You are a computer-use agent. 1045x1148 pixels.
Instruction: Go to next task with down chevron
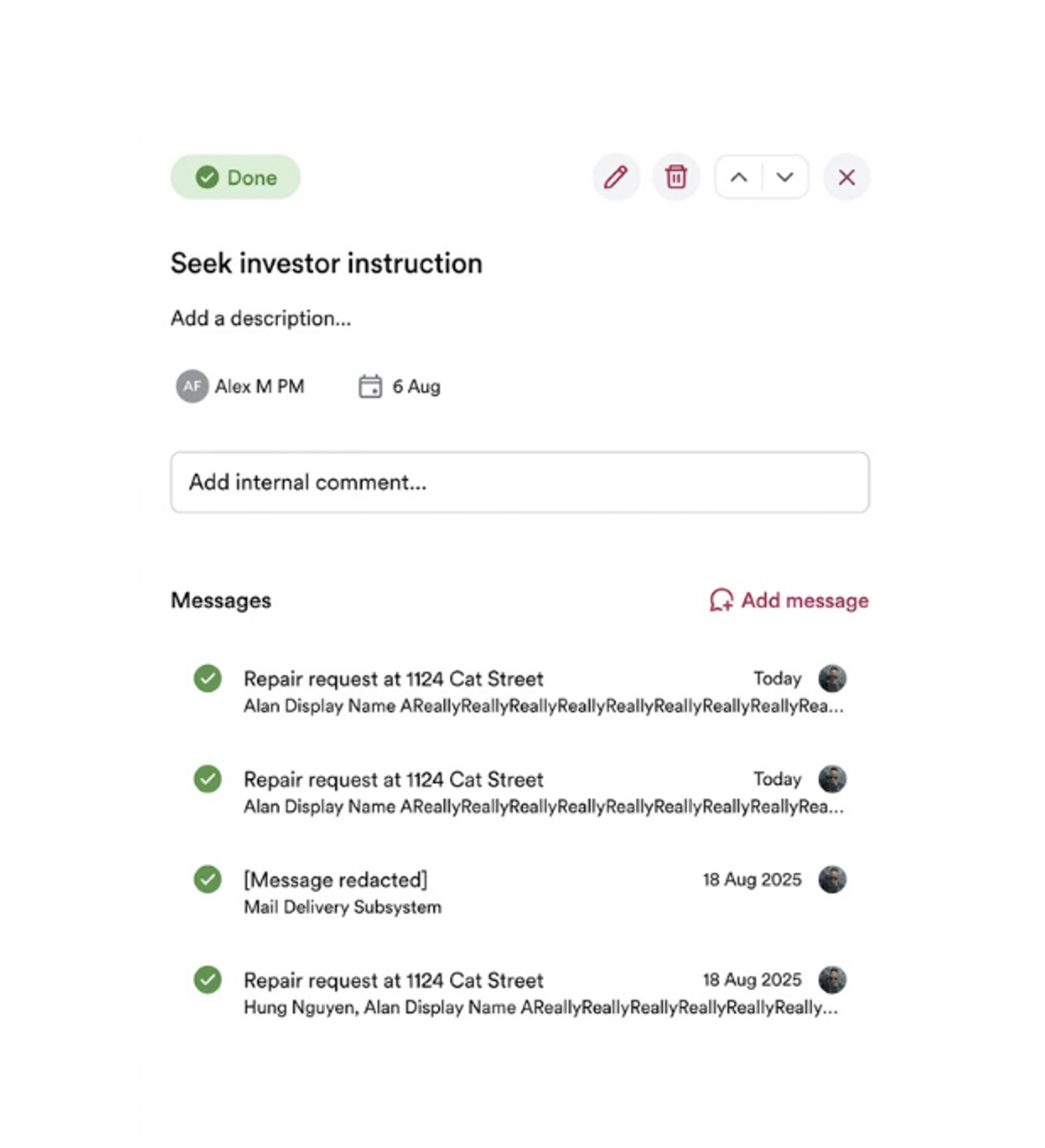pos(785,177)
